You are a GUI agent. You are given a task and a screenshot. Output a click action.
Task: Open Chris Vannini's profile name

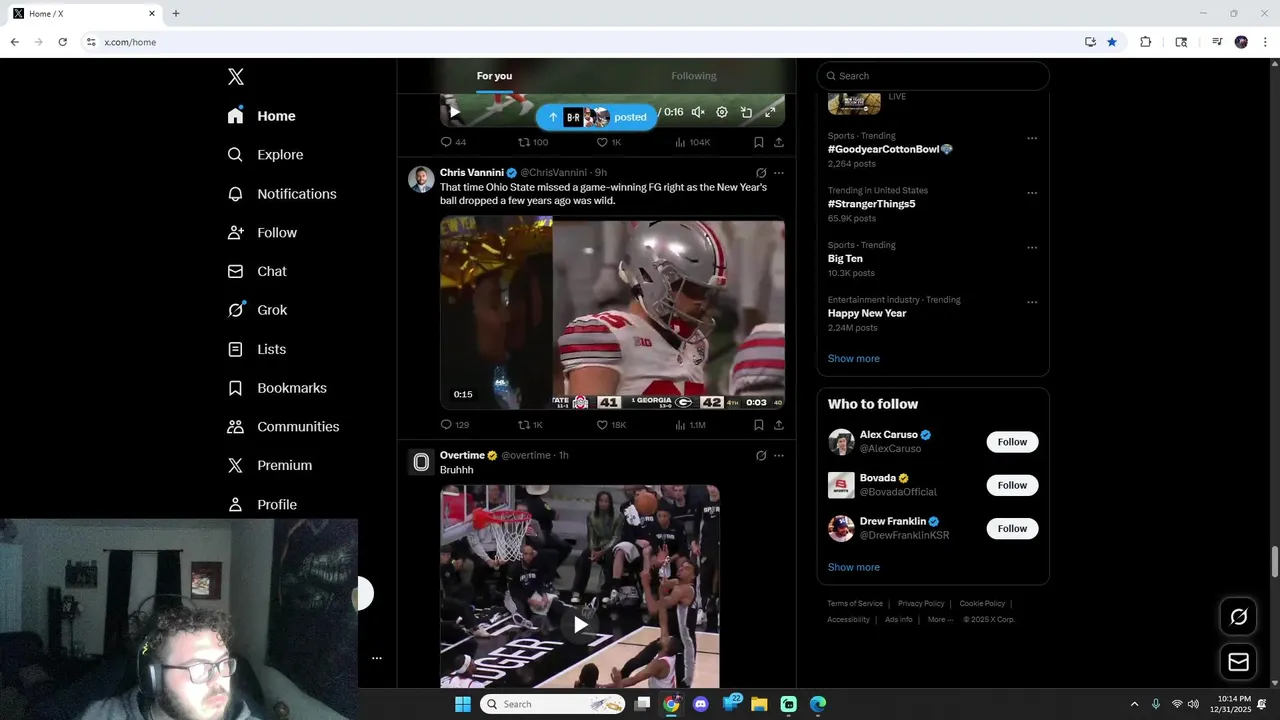(472, 173)
